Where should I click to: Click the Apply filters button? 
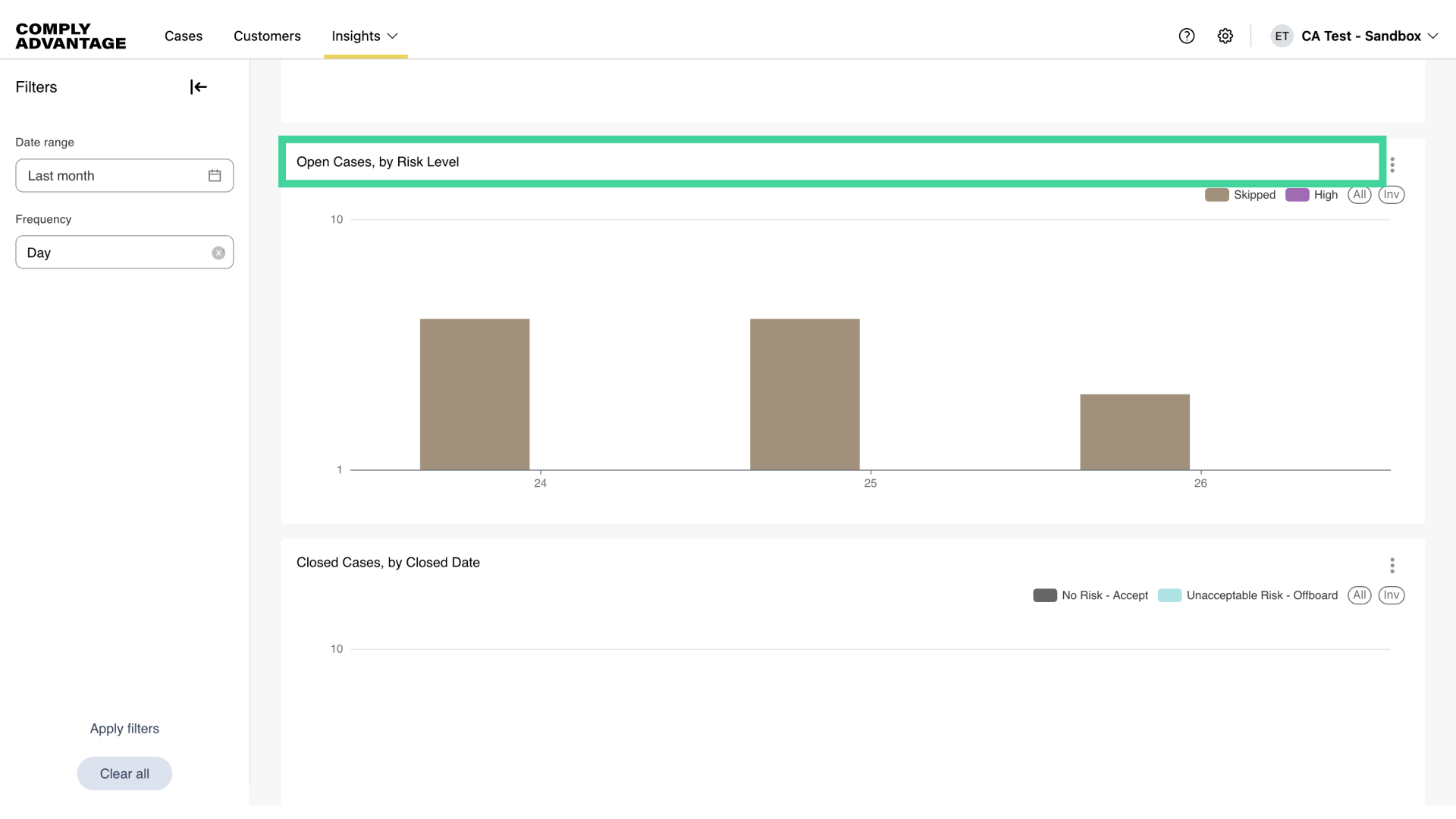[124, 729]
